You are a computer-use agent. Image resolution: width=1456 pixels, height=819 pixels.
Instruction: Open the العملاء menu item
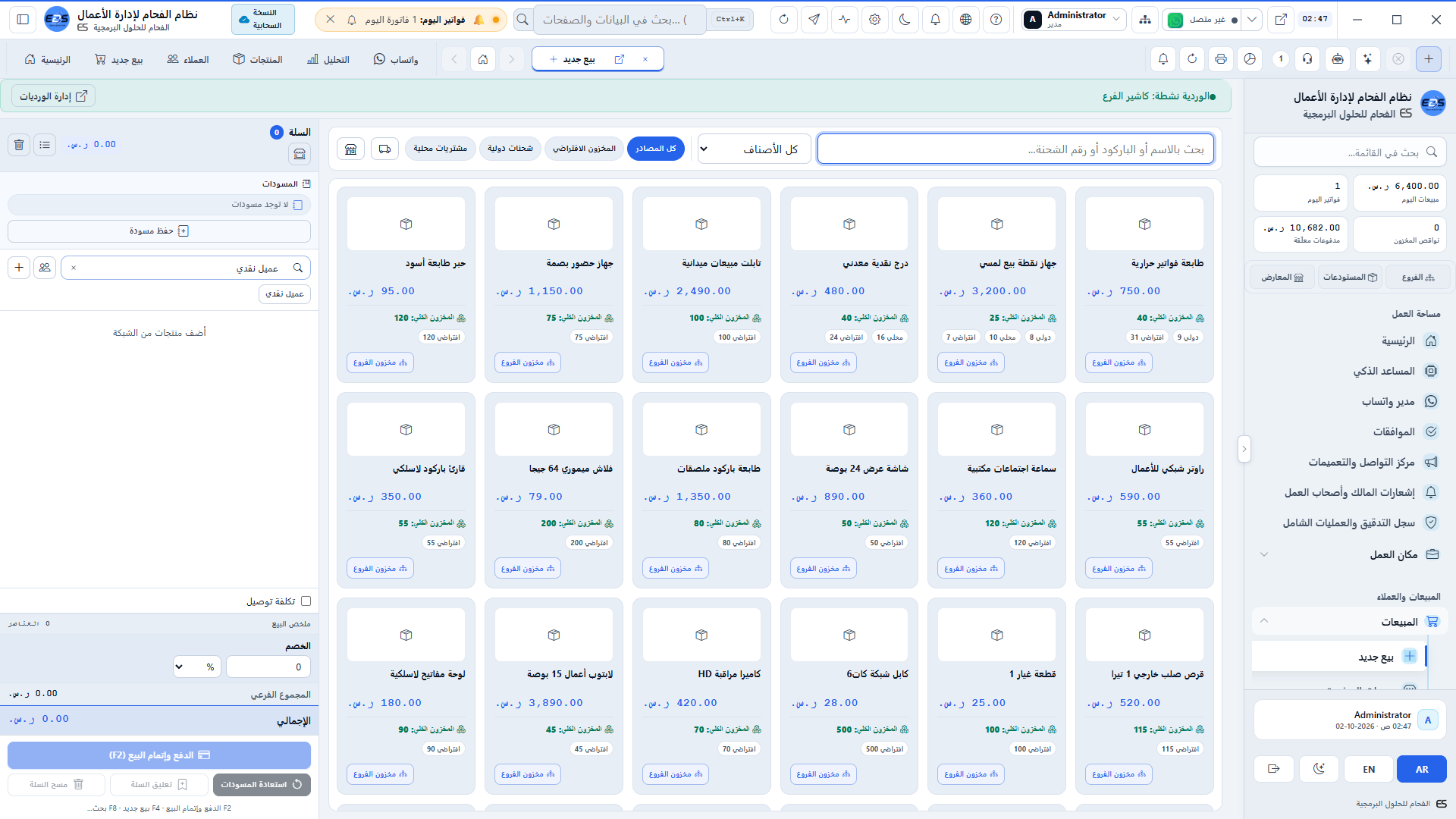pos(187,59)
